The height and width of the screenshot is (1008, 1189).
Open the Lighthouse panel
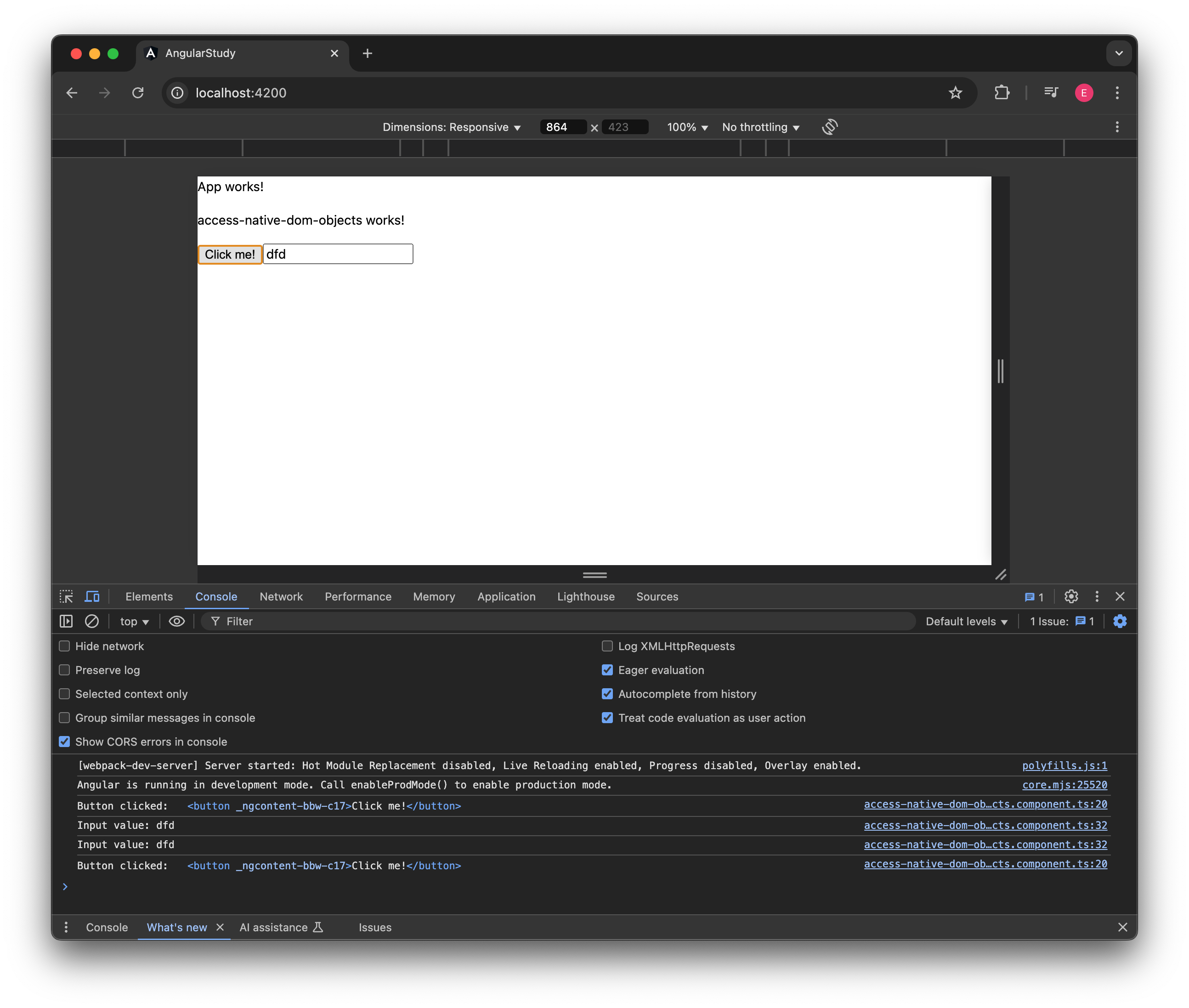(585, 596)
